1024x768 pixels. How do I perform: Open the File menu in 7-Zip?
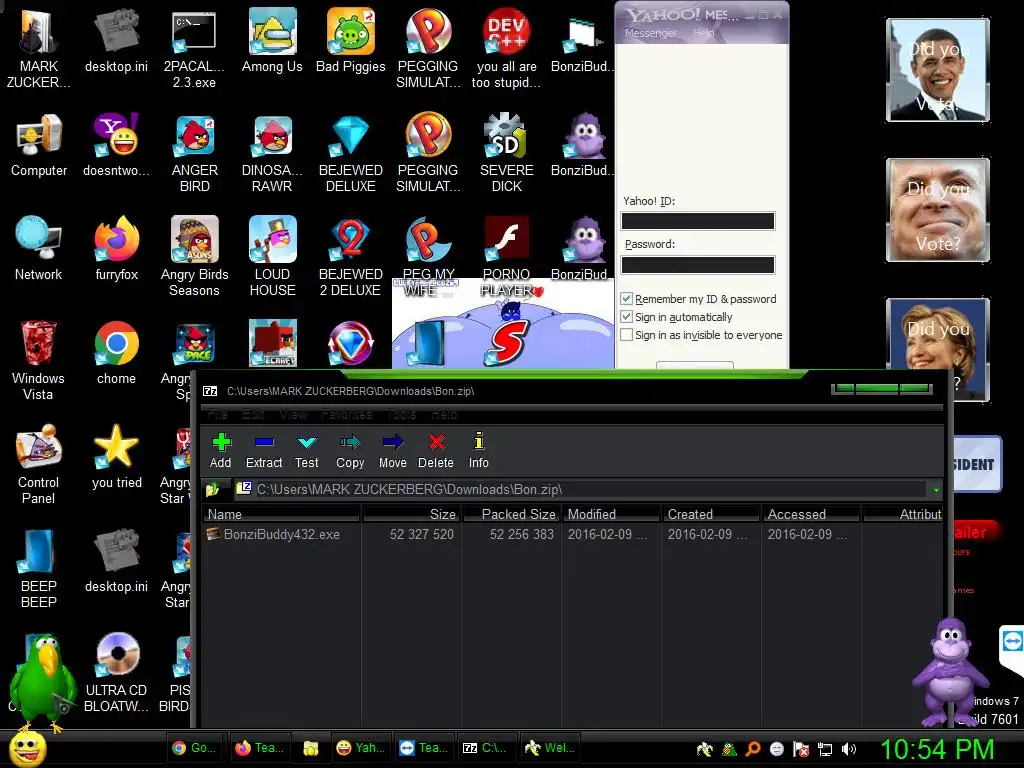tap(217, 414)
